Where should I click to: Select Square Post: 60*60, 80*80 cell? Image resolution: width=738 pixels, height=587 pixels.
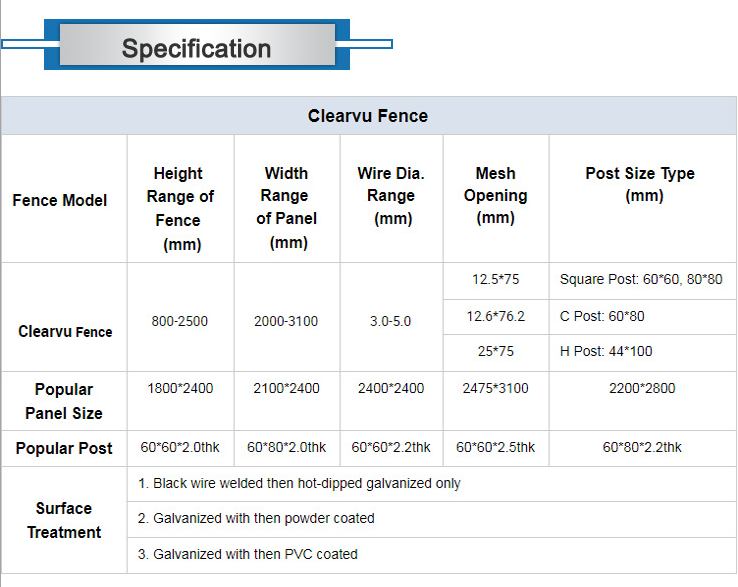coord(641,279)
